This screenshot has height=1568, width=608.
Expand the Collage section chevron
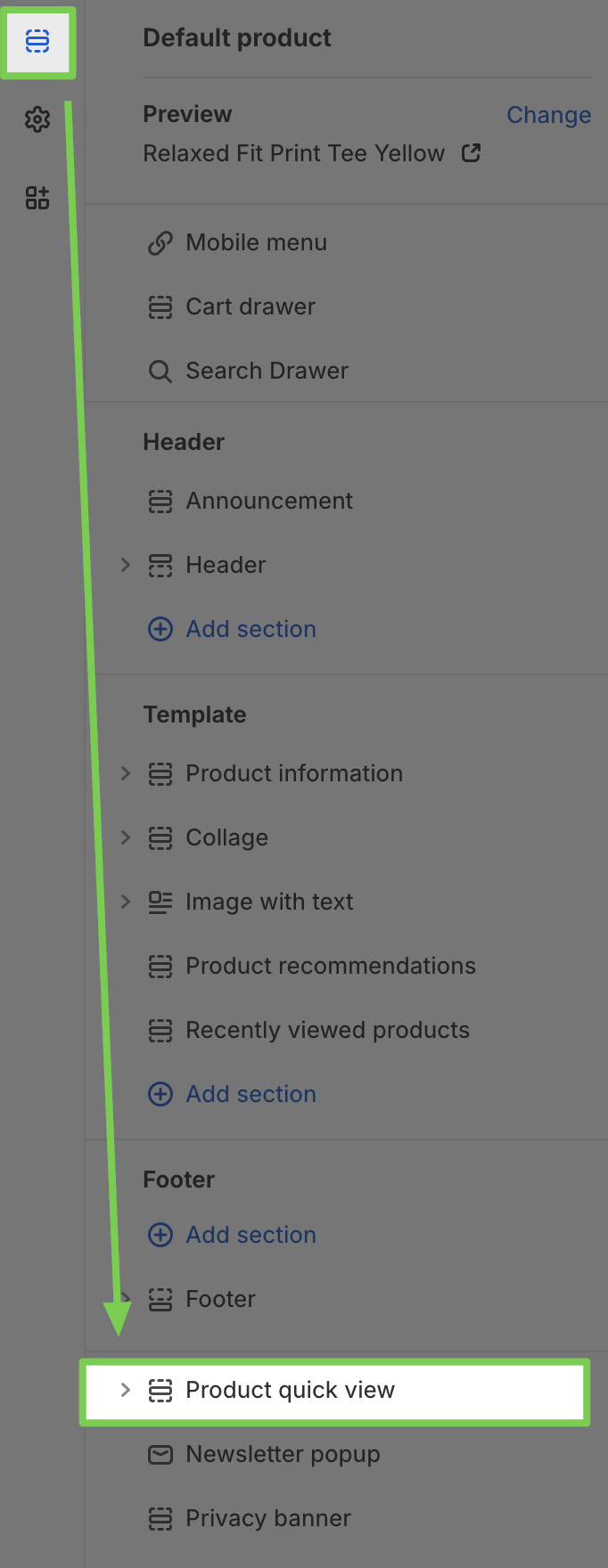click(x=126, y=837)
